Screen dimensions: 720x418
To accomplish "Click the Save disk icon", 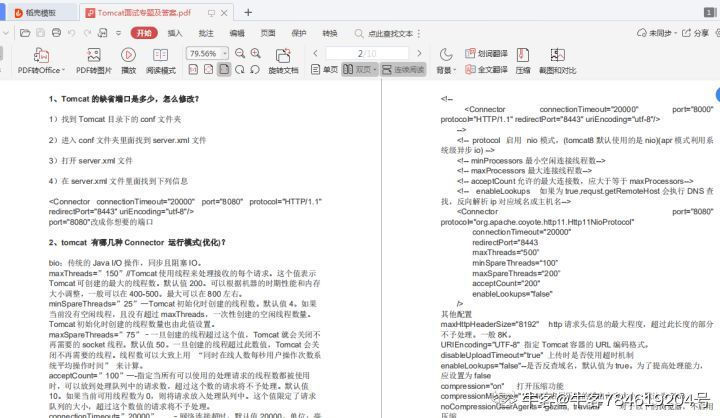I will pyautogui.click(x=41, y=33).
